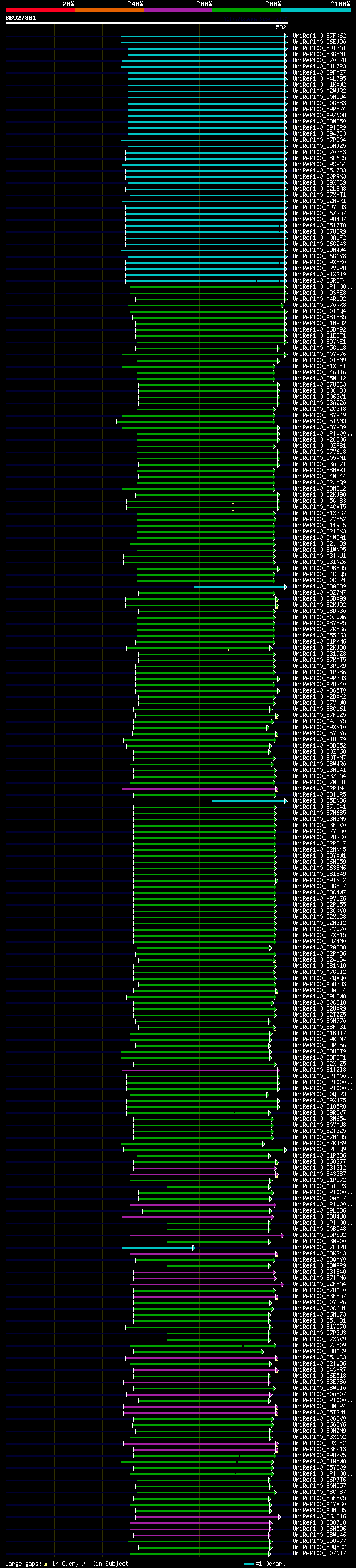Click cyan alignment bar of UniRef100_B8A289
Viewport: 356px width, 1568px height.
[240, 587]
